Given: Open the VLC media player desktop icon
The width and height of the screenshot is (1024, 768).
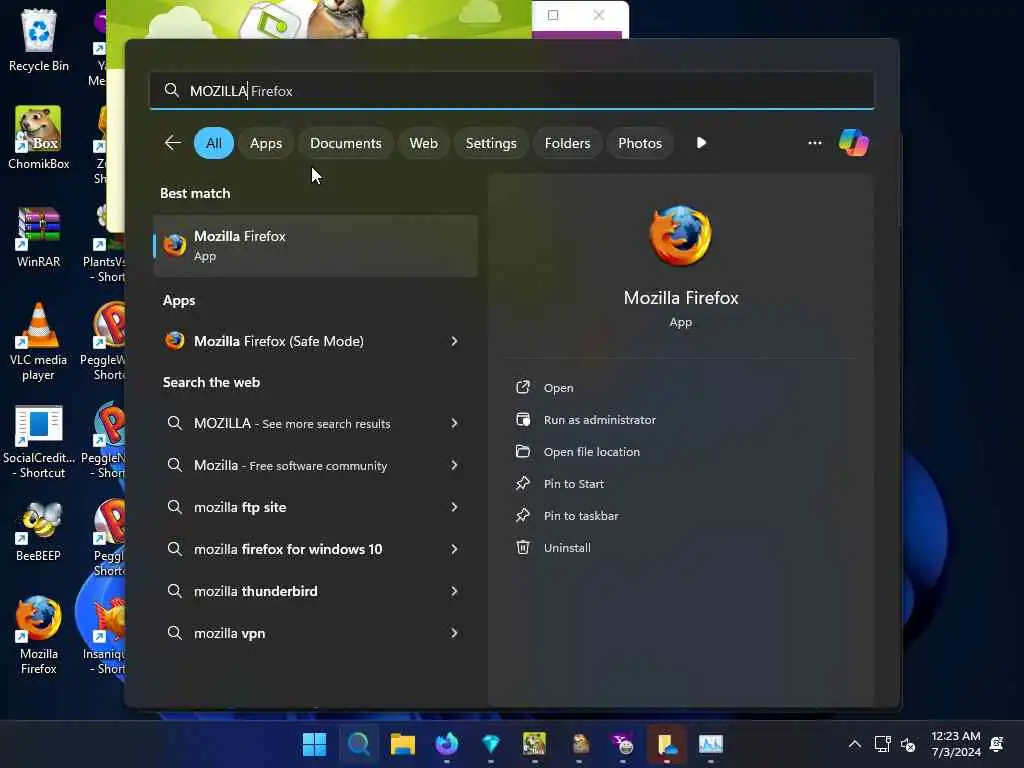Looking at the screenshot, I should [x=39, y=342].
